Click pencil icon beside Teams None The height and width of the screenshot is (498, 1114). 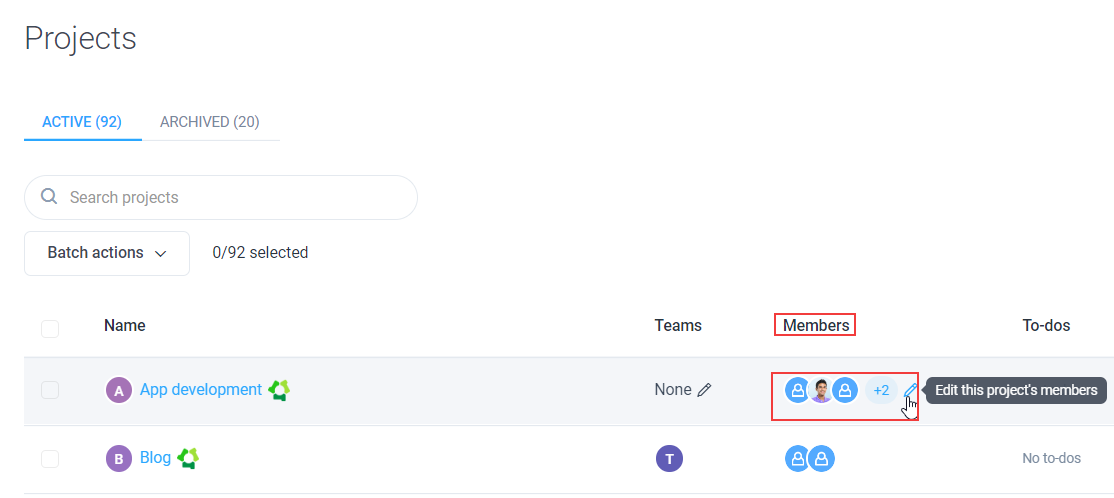(704, 389)
